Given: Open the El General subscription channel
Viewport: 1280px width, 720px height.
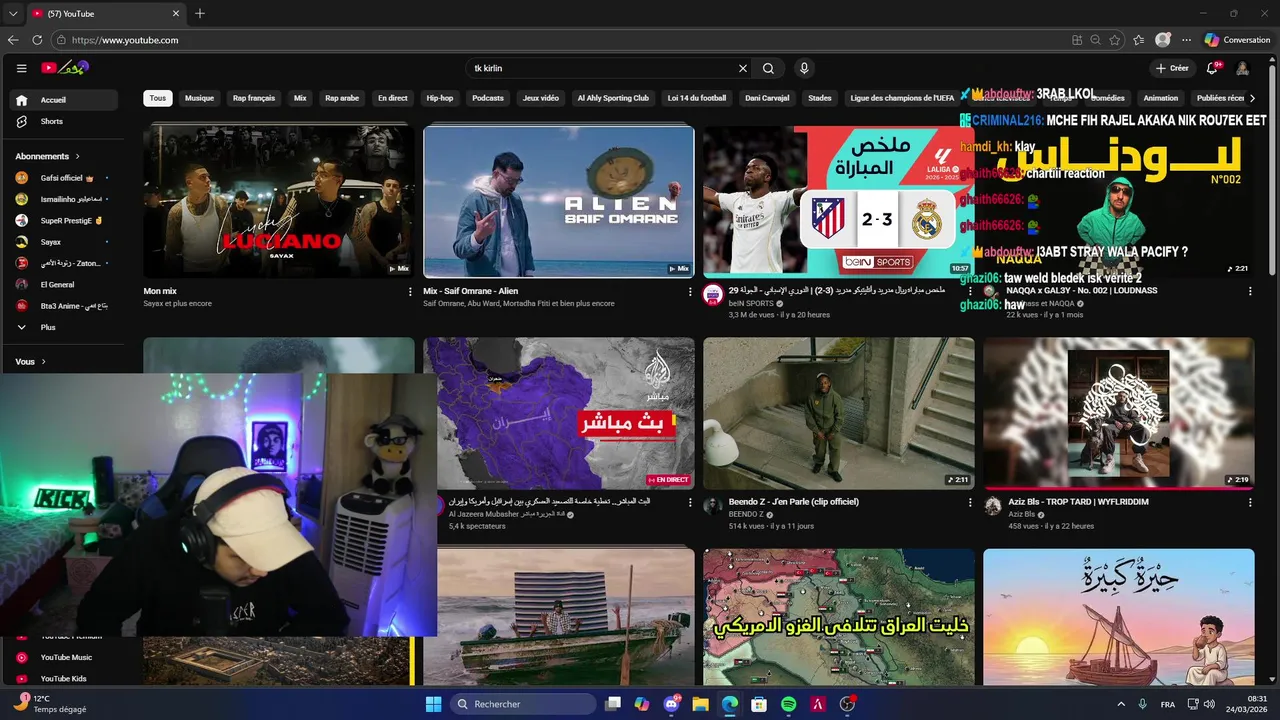Looking at the screenshot, I should click(64, 284).
